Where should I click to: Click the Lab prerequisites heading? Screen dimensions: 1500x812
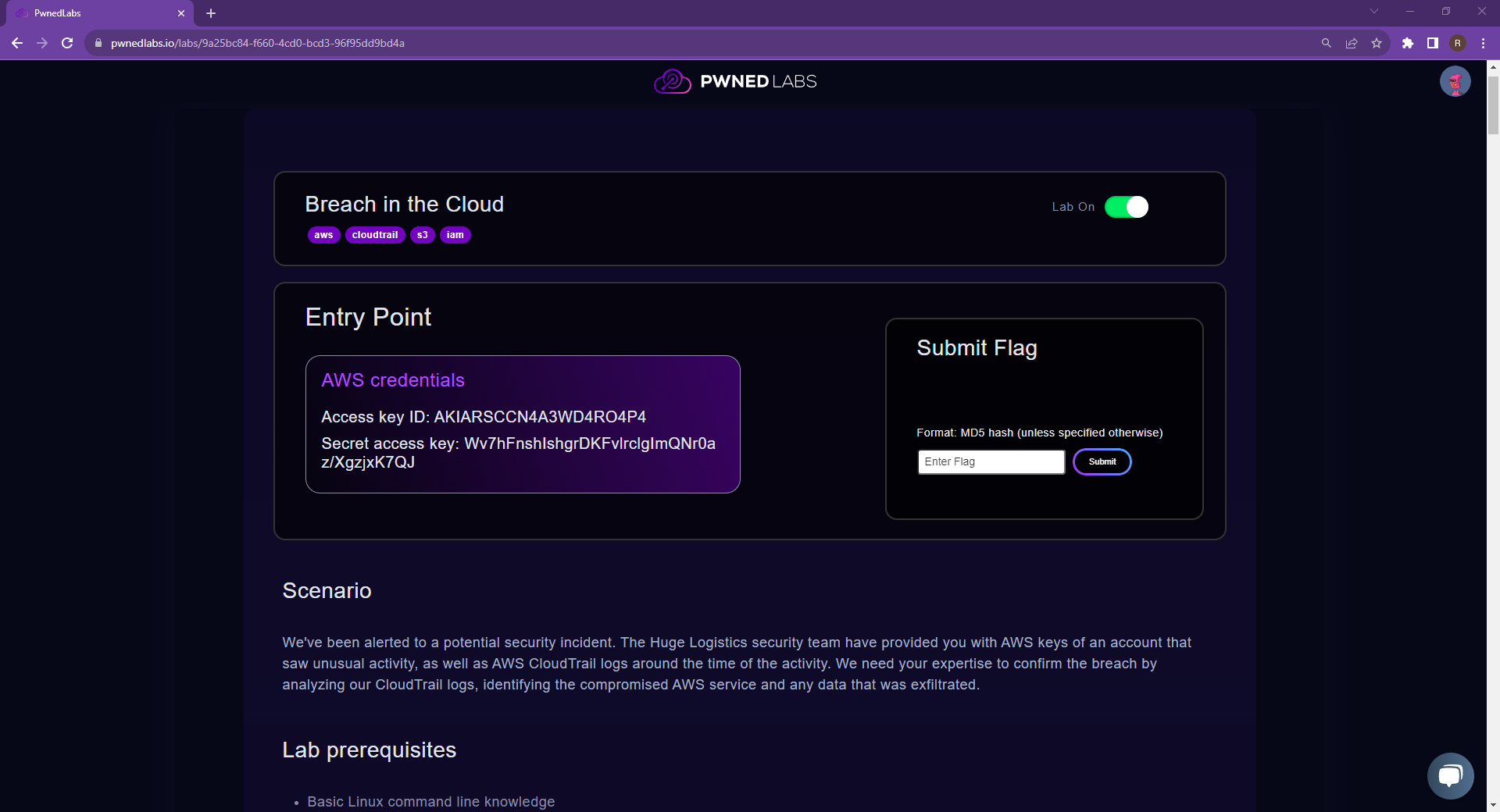(369, 750)
